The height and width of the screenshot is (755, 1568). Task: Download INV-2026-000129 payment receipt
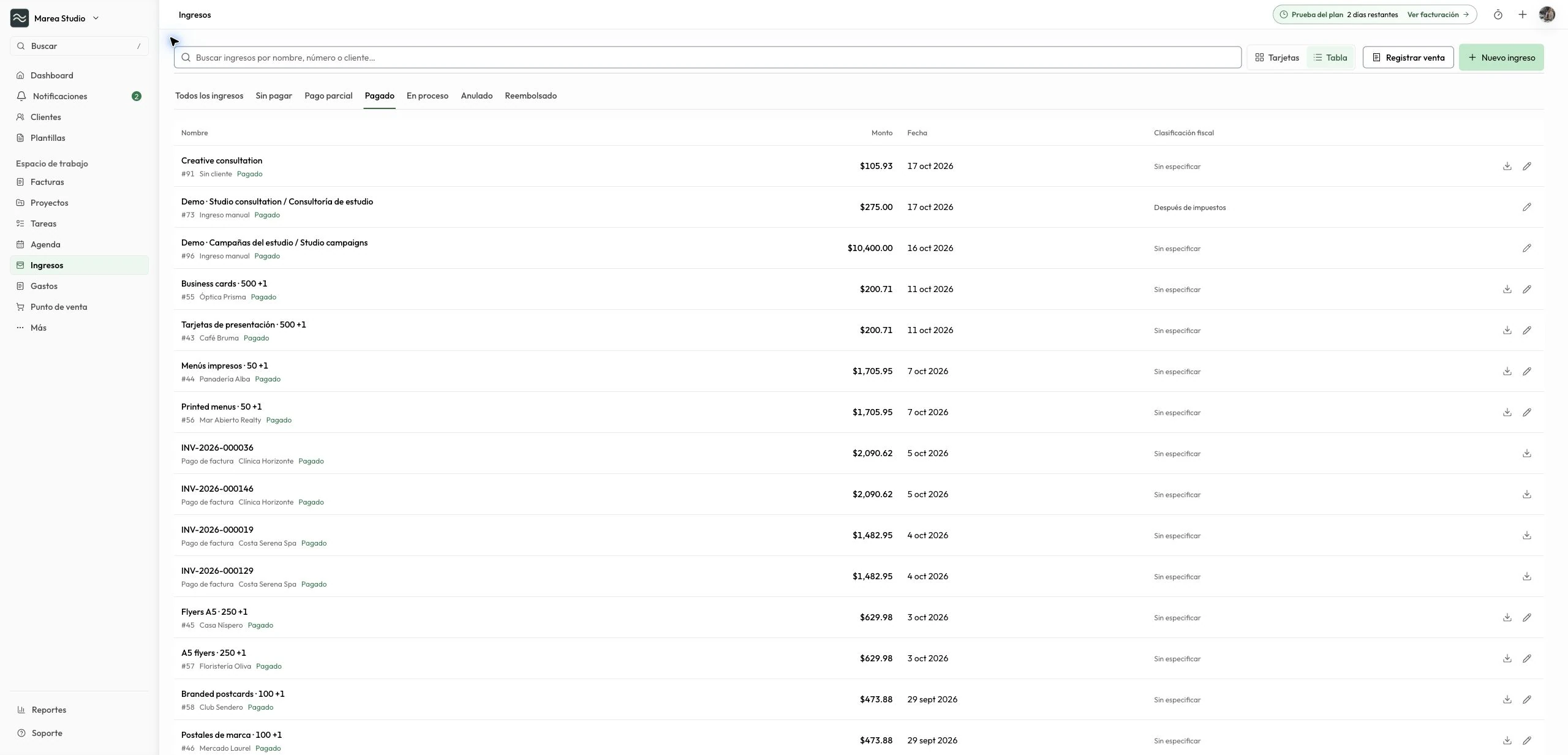(x=1527, y=577)
